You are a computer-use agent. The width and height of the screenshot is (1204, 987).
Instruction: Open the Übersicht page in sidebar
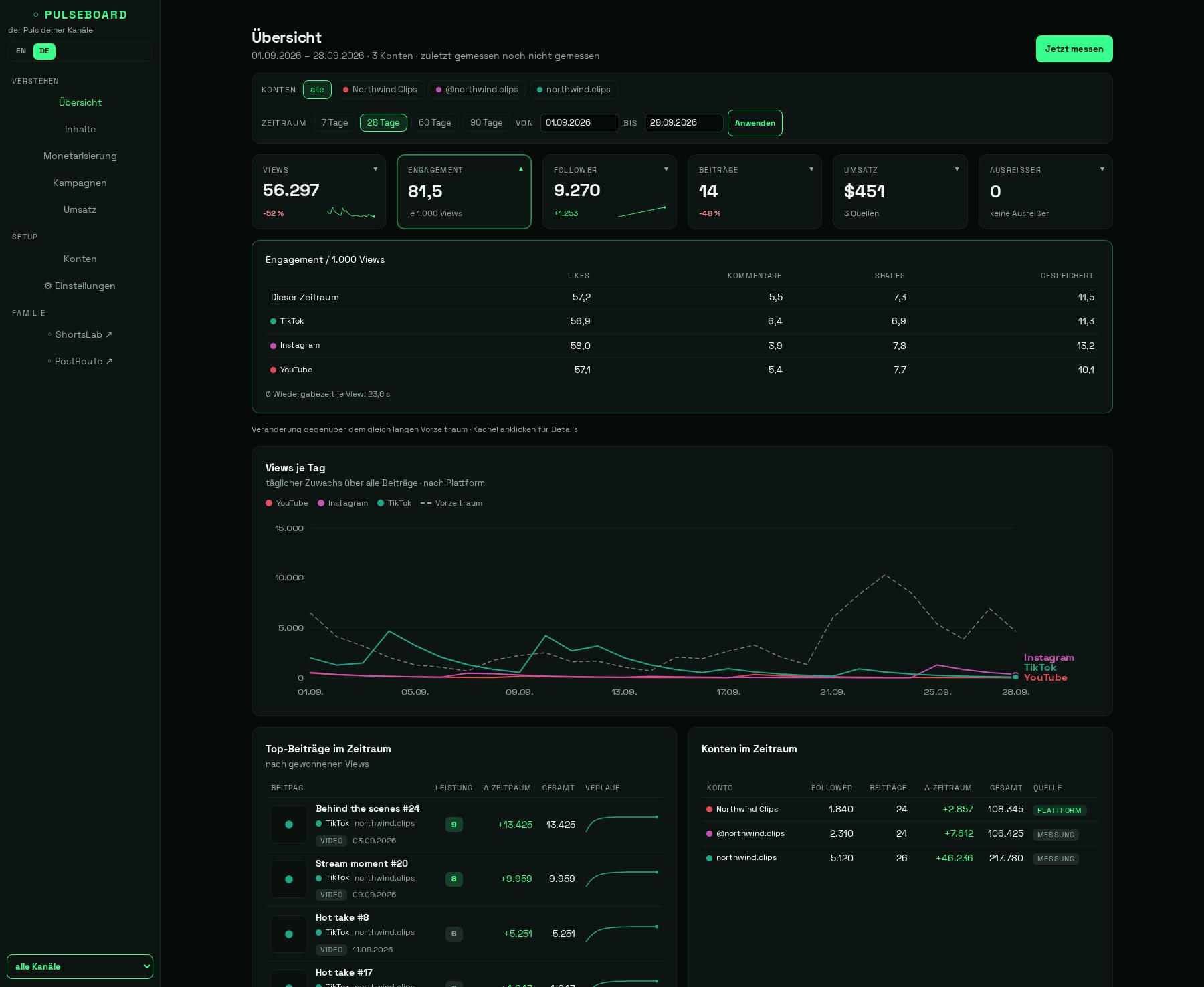point(80,102)
